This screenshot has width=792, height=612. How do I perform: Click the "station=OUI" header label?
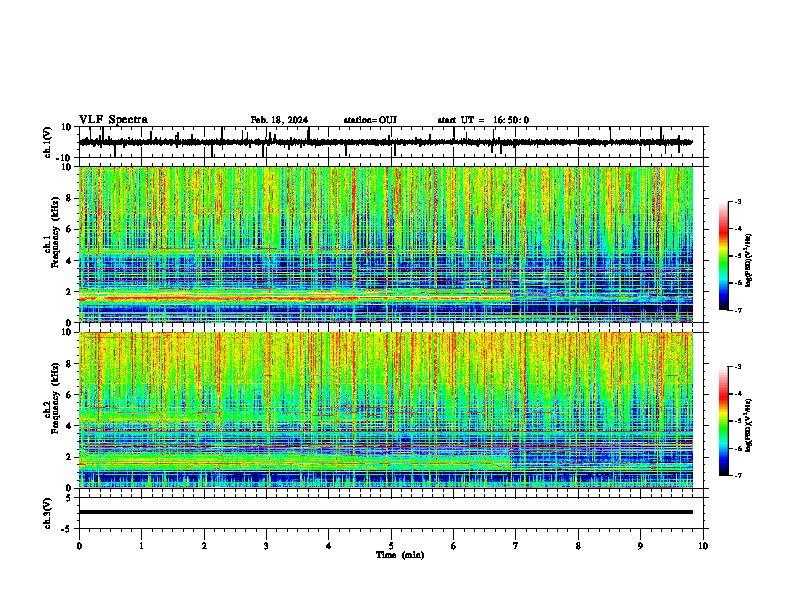point(370,120)
